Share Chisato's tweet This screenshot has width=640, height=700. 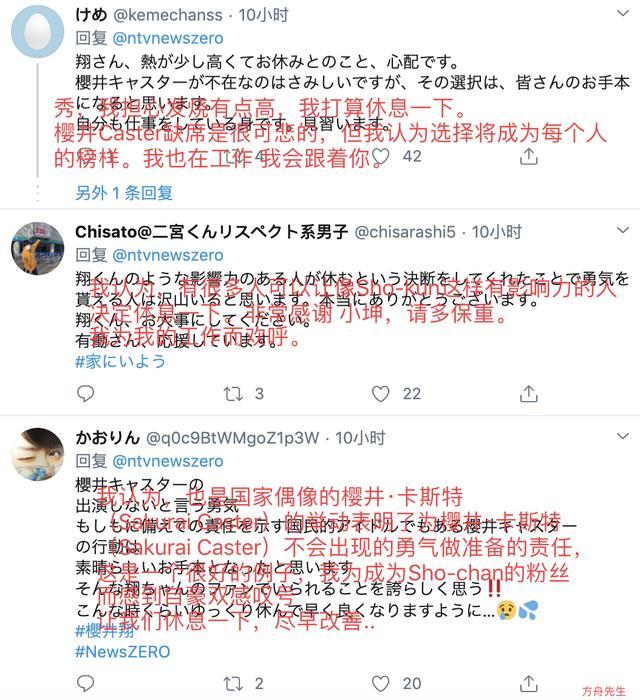pos(528,393)
